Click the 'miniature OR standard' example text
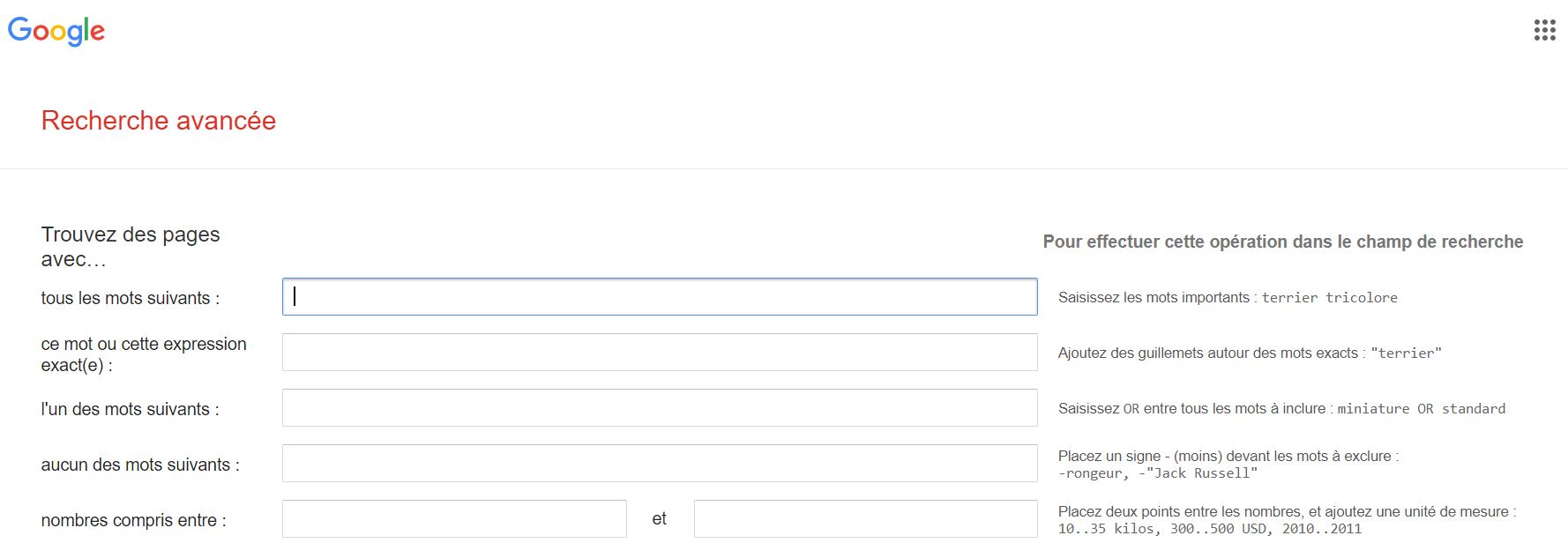Screen dimensions: 1568x558 1422,409
